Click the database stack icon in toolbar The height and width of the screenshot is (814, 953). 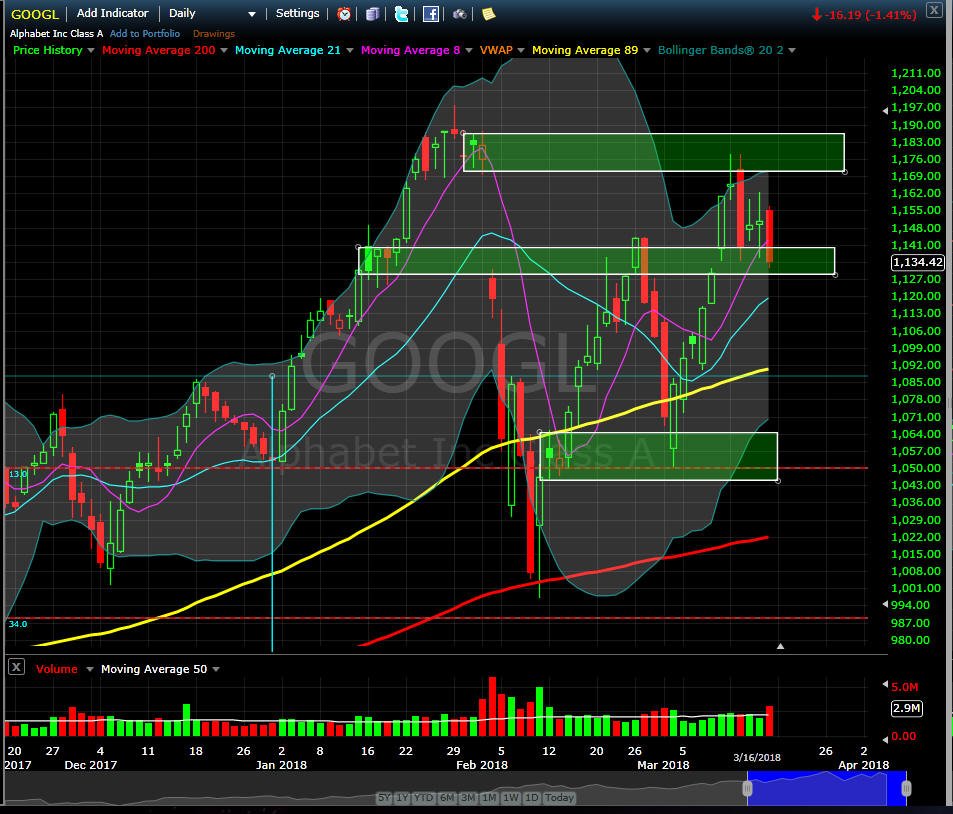tap(373, 13)
